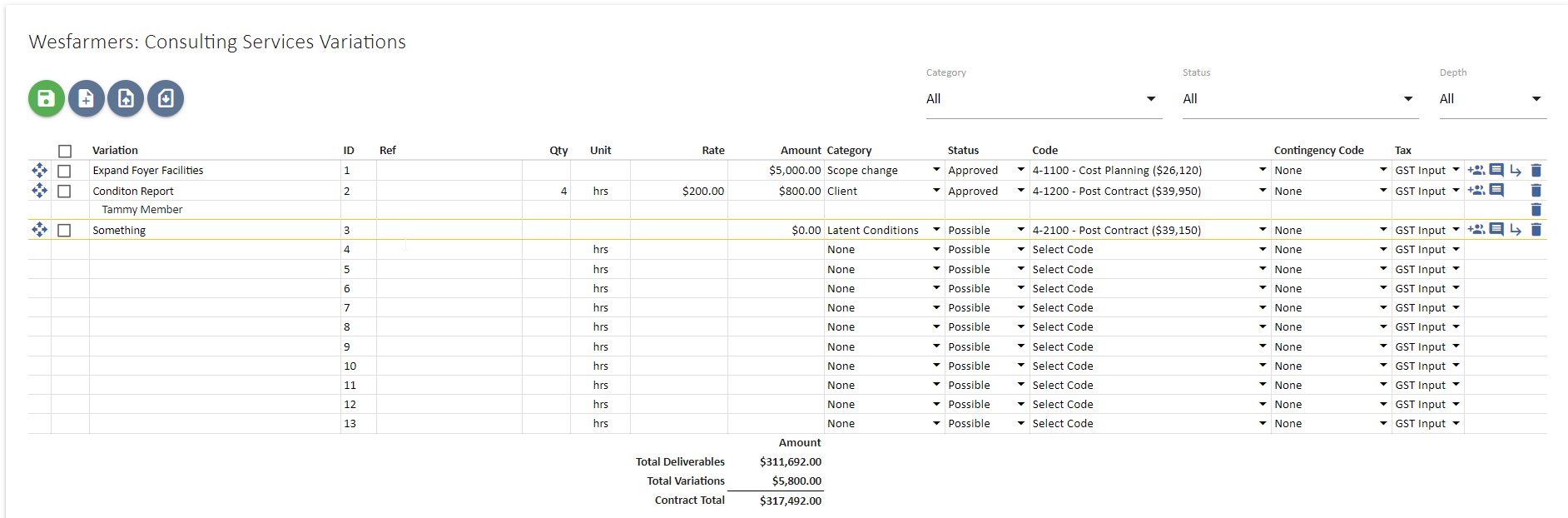Click the file upload icon button
The image size is (1568, 518).
click(126, 98)
